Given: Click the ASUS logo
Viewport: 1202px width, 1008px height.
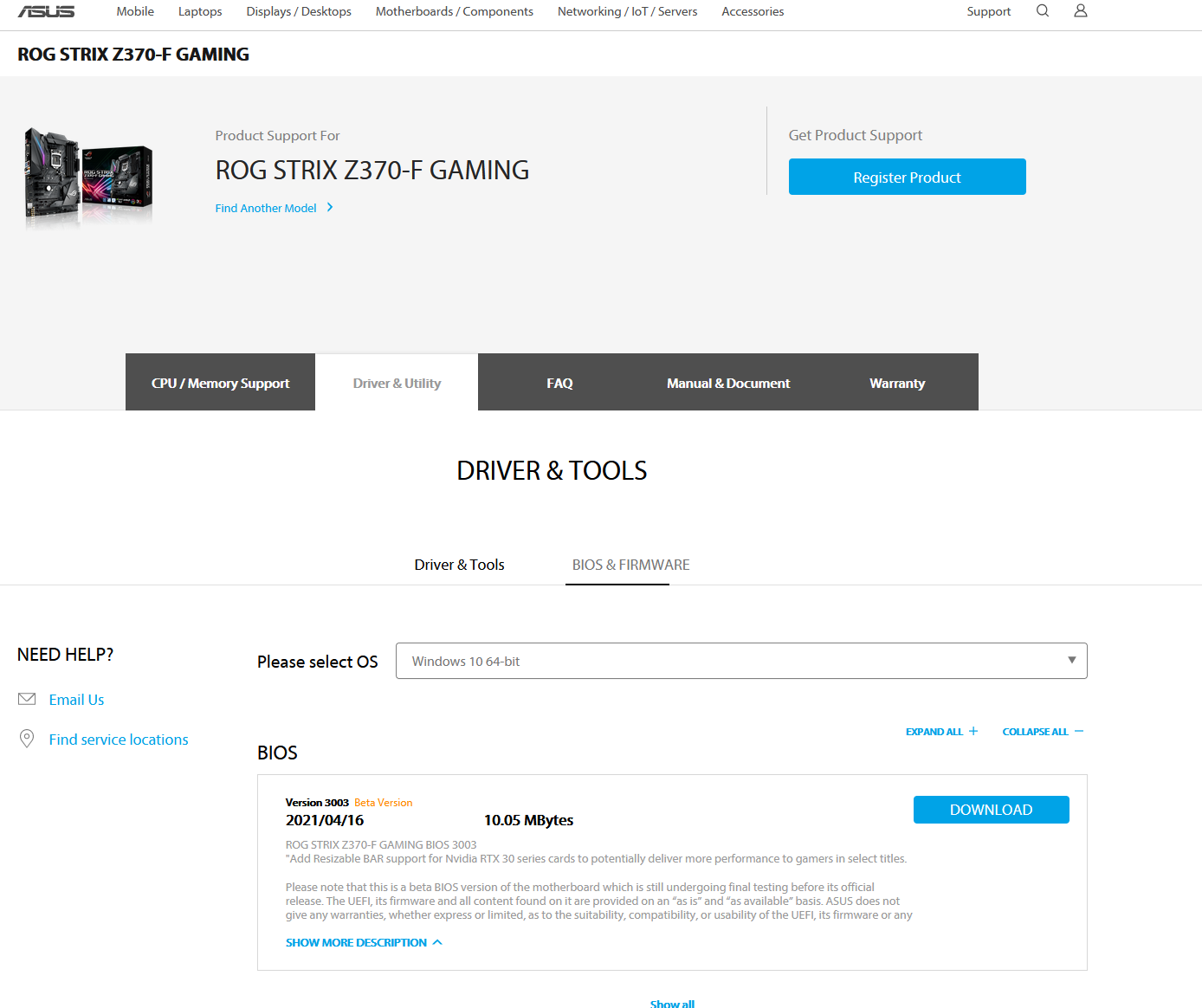Looking at the screenshot, I should [47, 11].
